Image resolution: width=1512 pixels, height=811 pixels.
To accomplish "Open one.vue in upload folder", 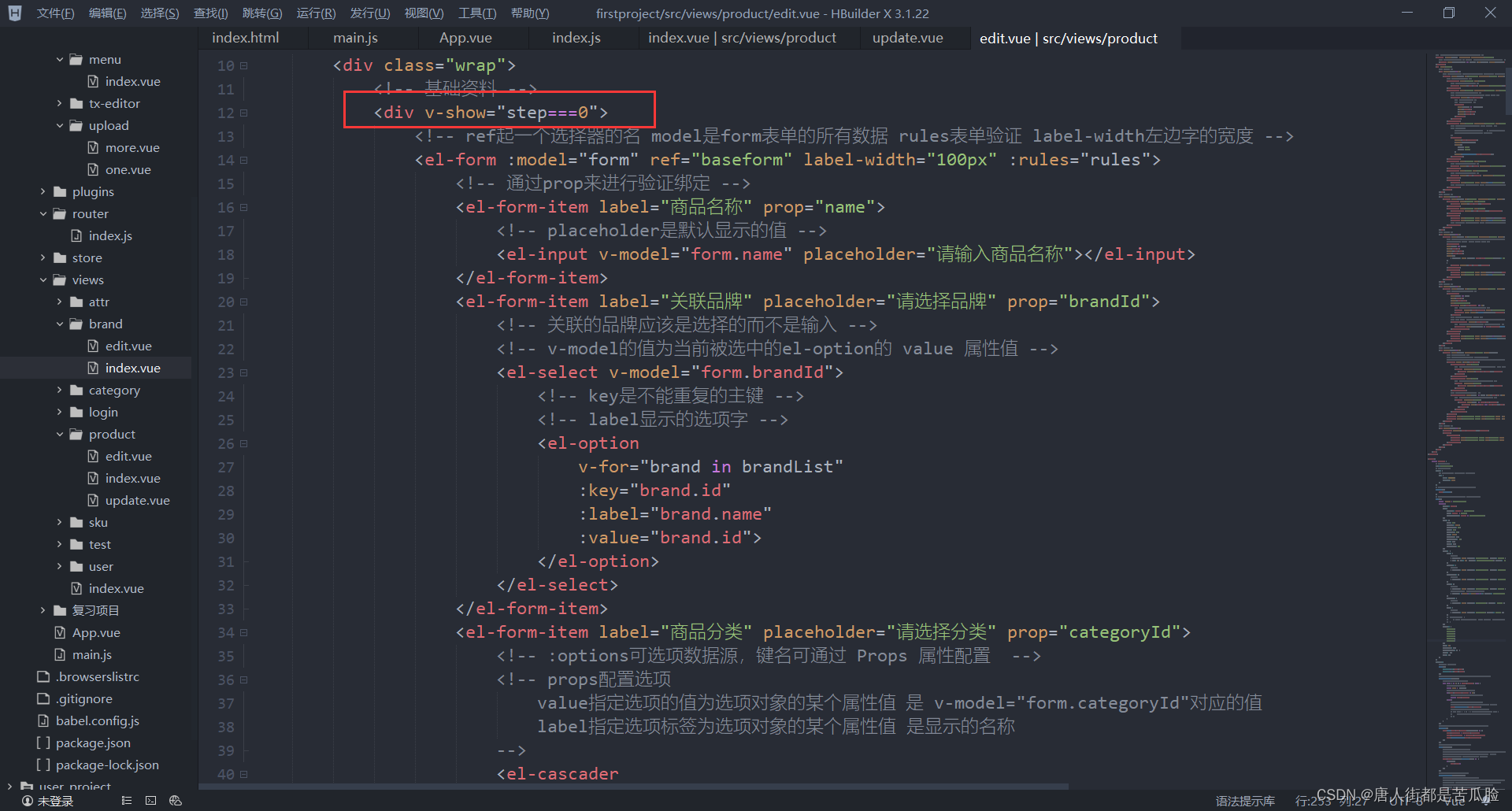I will tap(128, 169).
